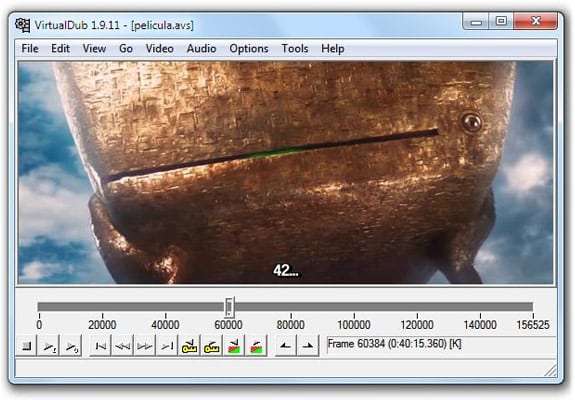Scan backward for previous scene change

(x=234, y=345)
